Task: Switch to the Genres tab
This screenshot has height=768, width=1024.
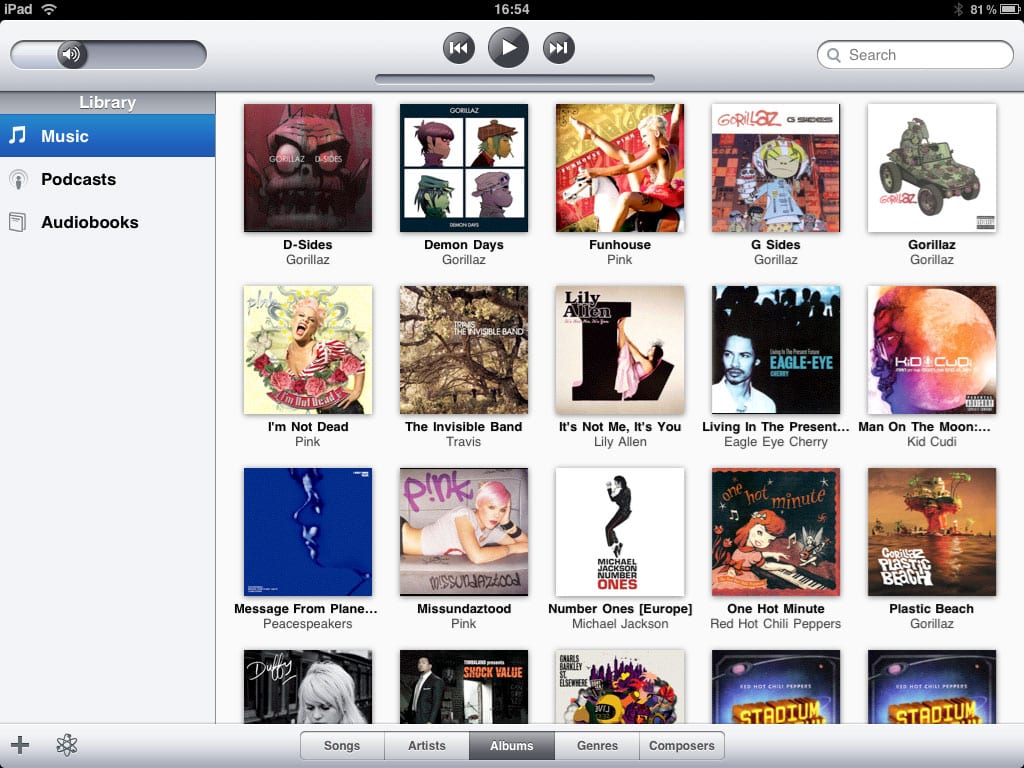Action: 597,746
